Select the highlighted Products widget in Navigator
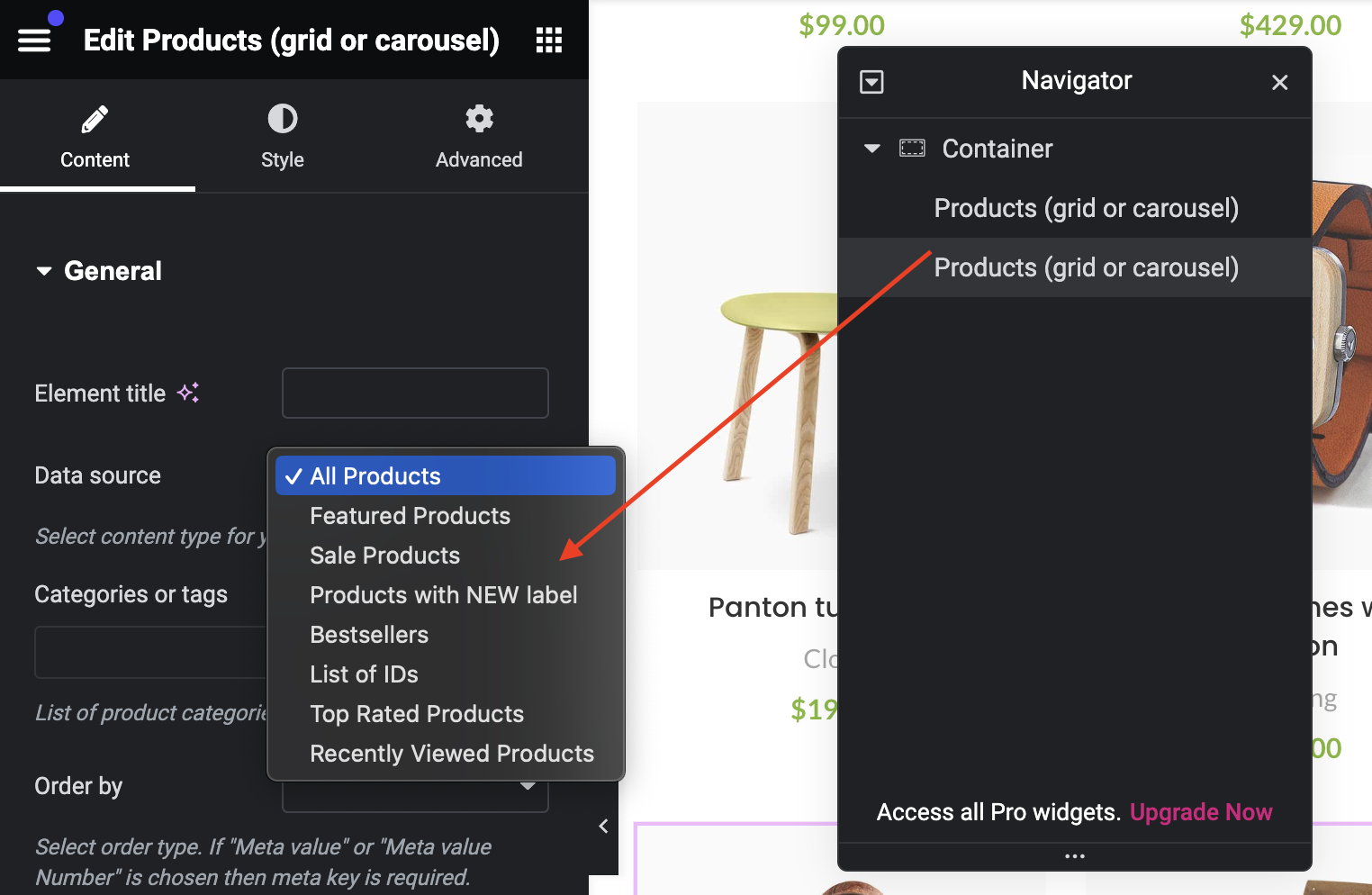Image resolution: width=1372 pixels, height=895 pixels. (1086, 267)
